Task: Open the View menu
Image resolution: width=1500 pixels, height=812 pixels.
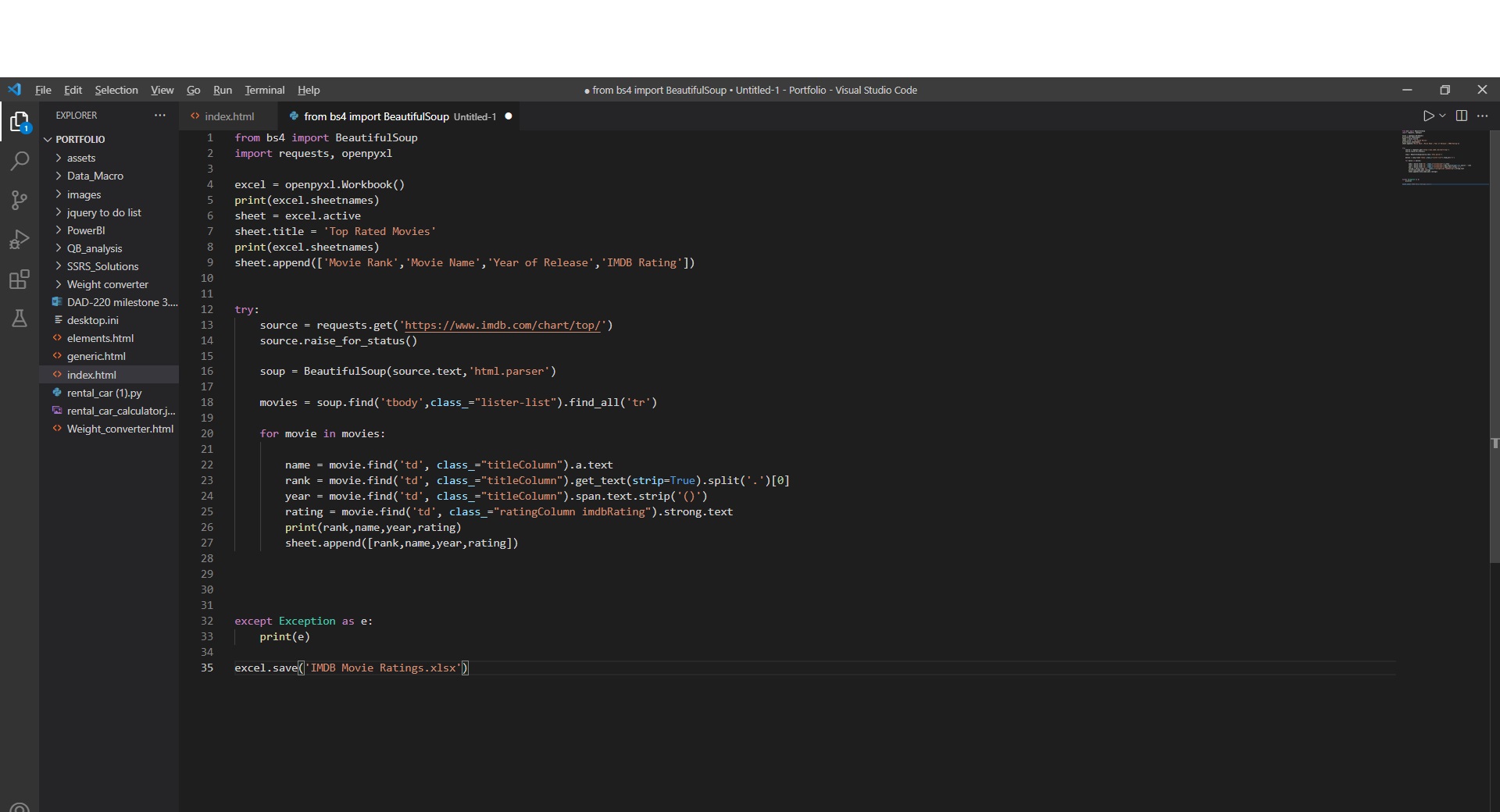Action: (162, 90)
